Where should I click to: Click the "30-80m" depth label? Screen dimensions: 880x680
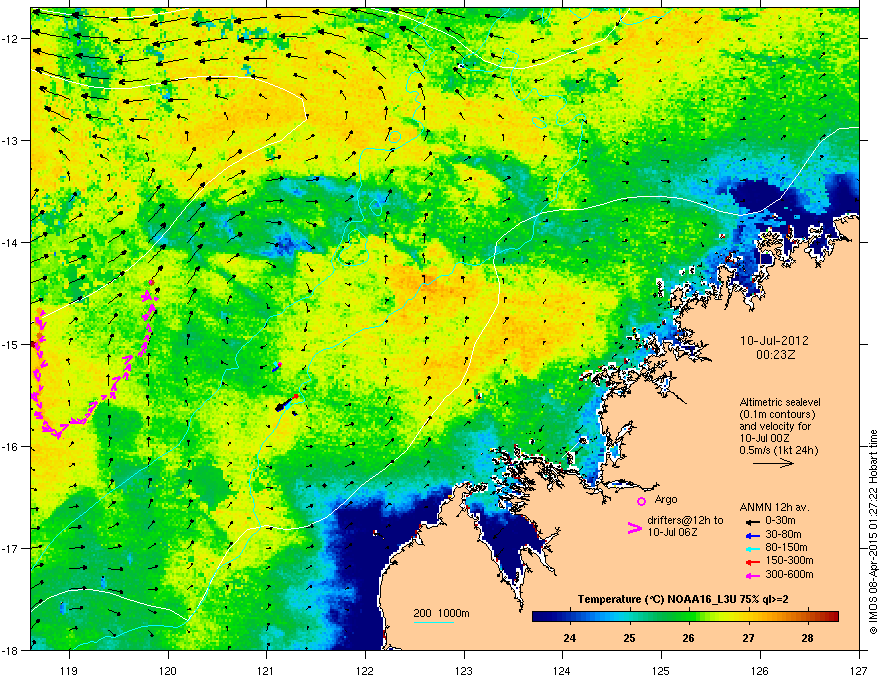tap(783, 534)
